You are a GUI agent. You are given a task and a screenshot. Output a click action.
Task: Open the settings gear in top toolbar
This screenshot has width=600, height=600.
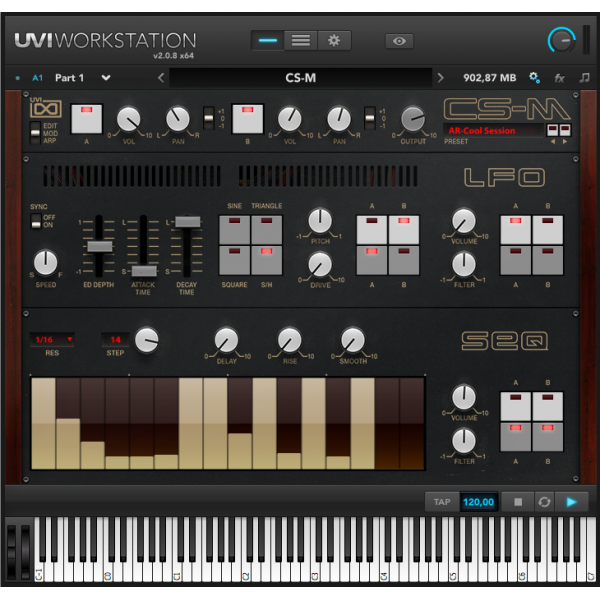tap(334, 41)
